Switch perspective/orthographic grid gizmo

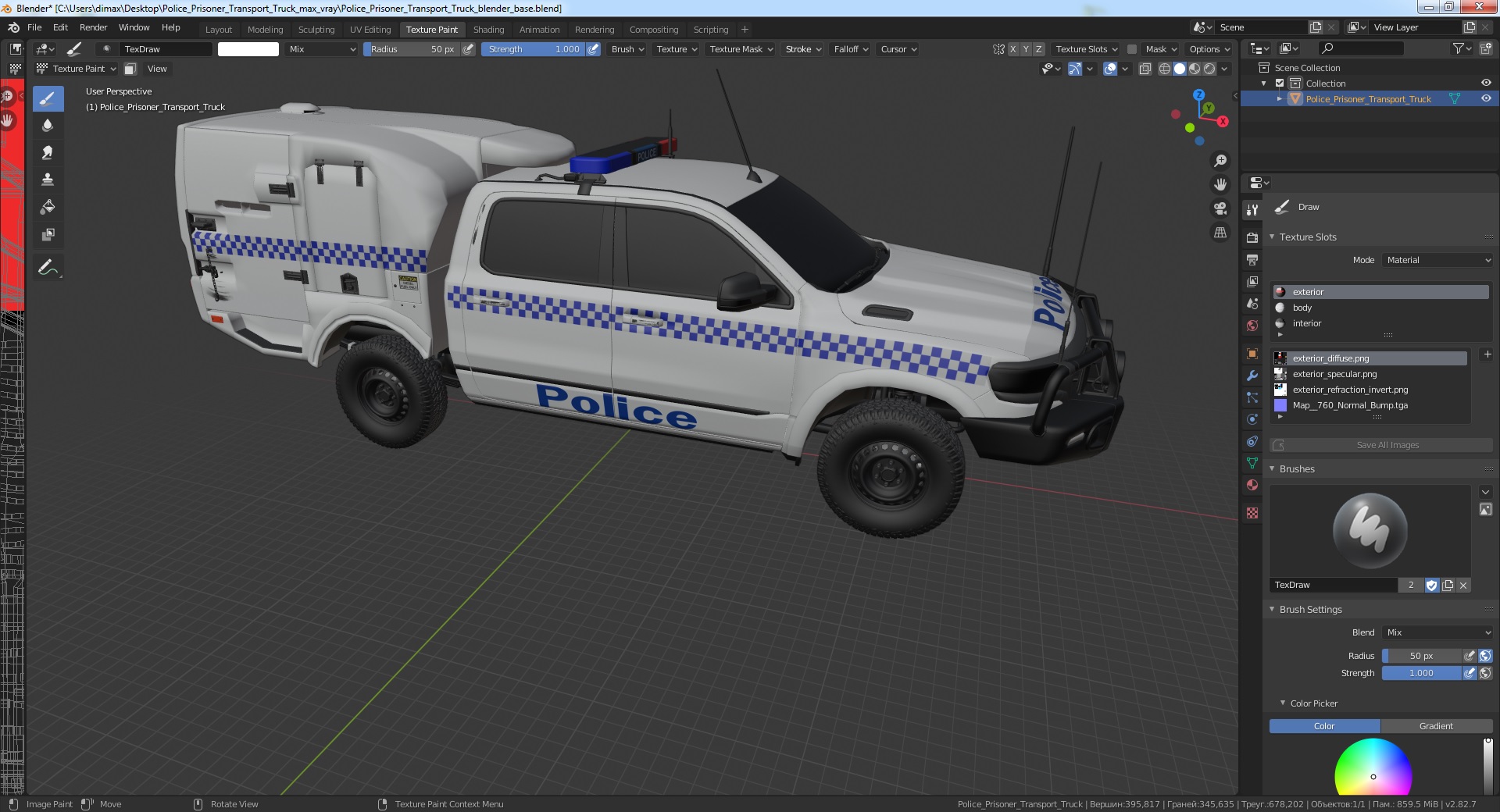(x=1220, y=233)
